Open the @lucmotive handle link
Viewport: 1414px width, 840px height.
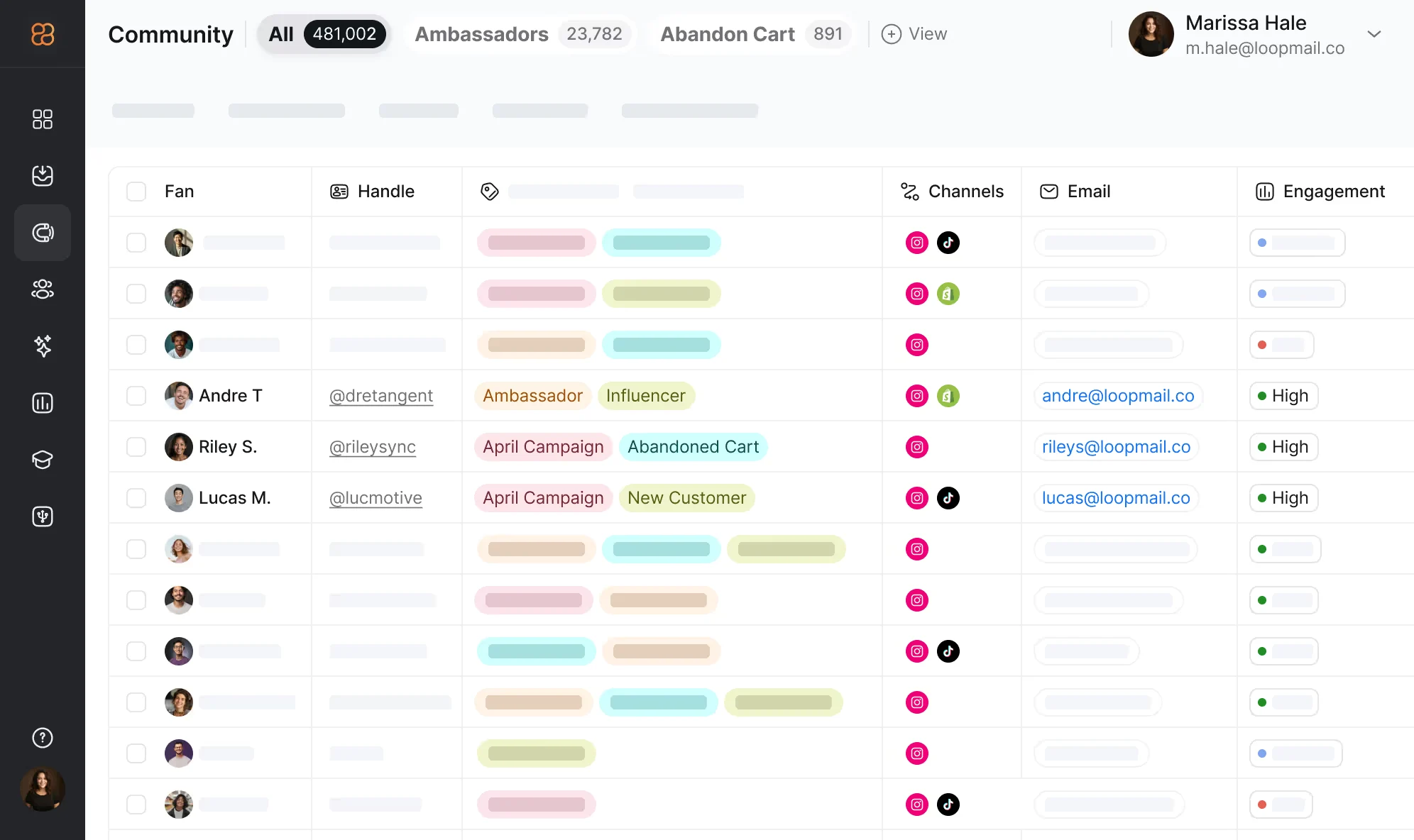(376, 498)
